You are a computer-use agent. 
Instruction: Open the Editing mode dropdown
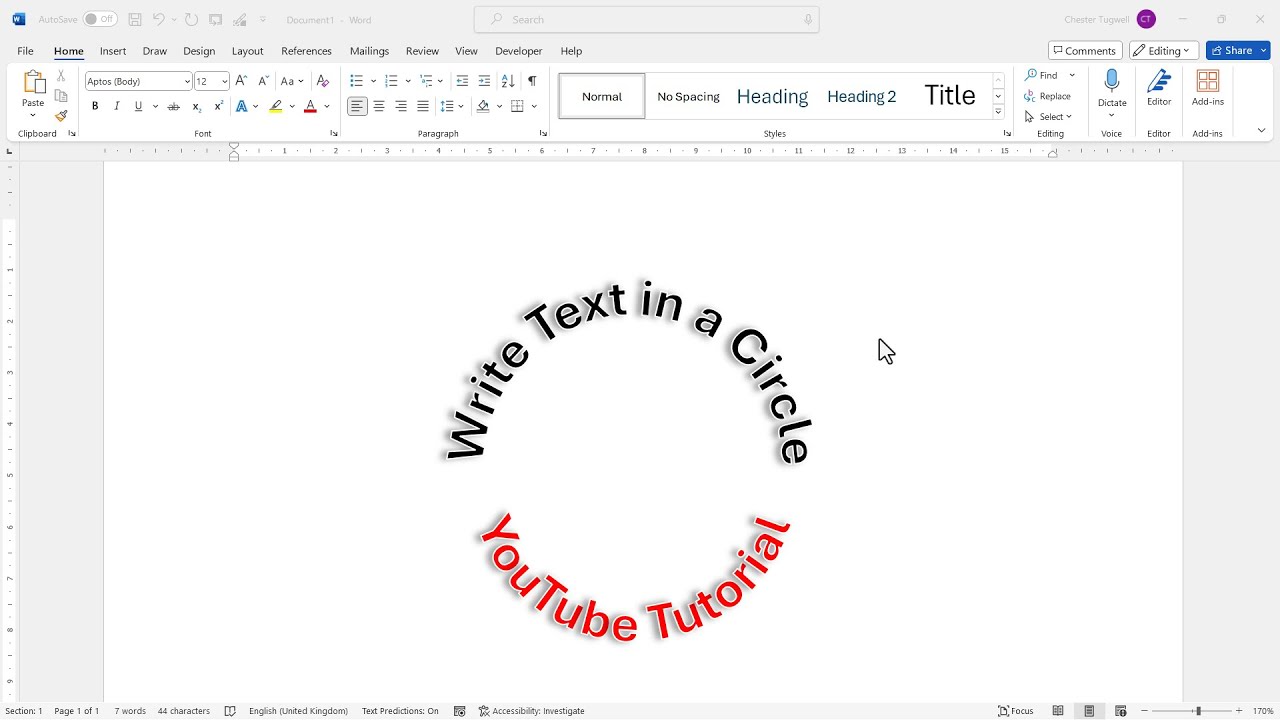click(1165, 51)
